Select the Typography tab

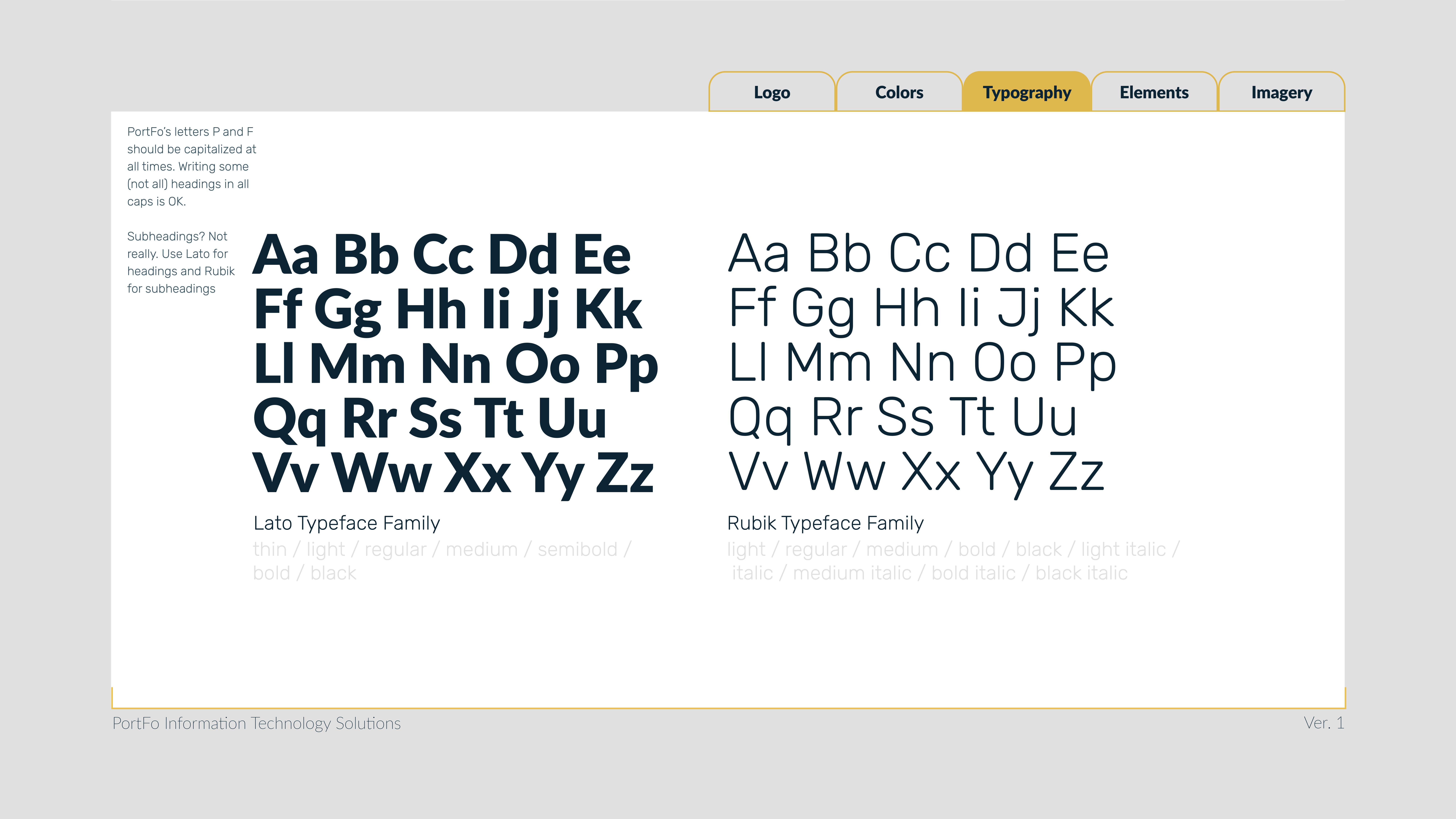pos(1027,92)
